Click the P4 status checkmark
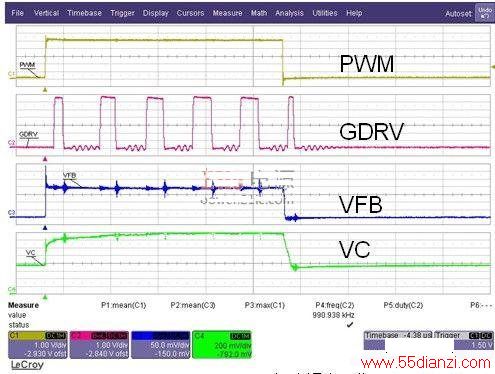This screenshot has height=374, width=495. tap(350, 324)
